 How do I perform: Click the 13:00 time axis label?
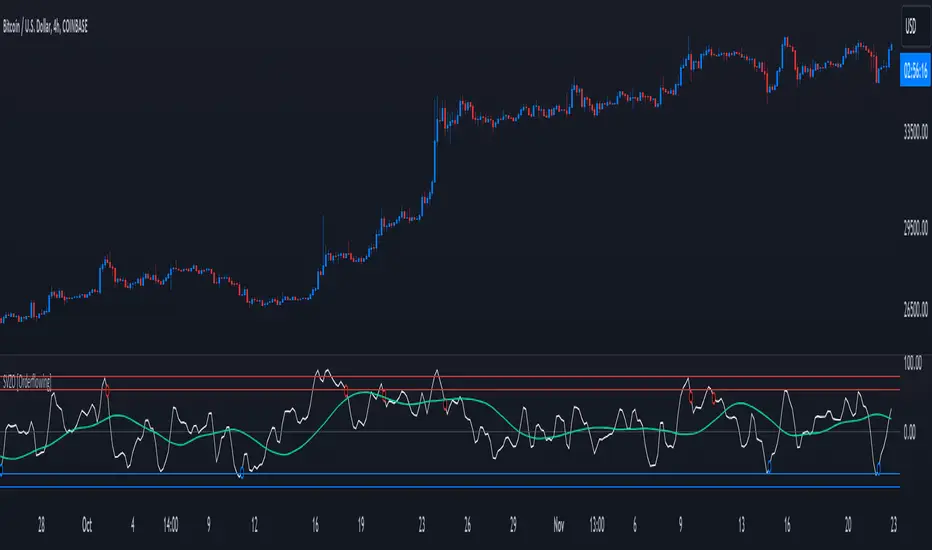click(595, 523)
